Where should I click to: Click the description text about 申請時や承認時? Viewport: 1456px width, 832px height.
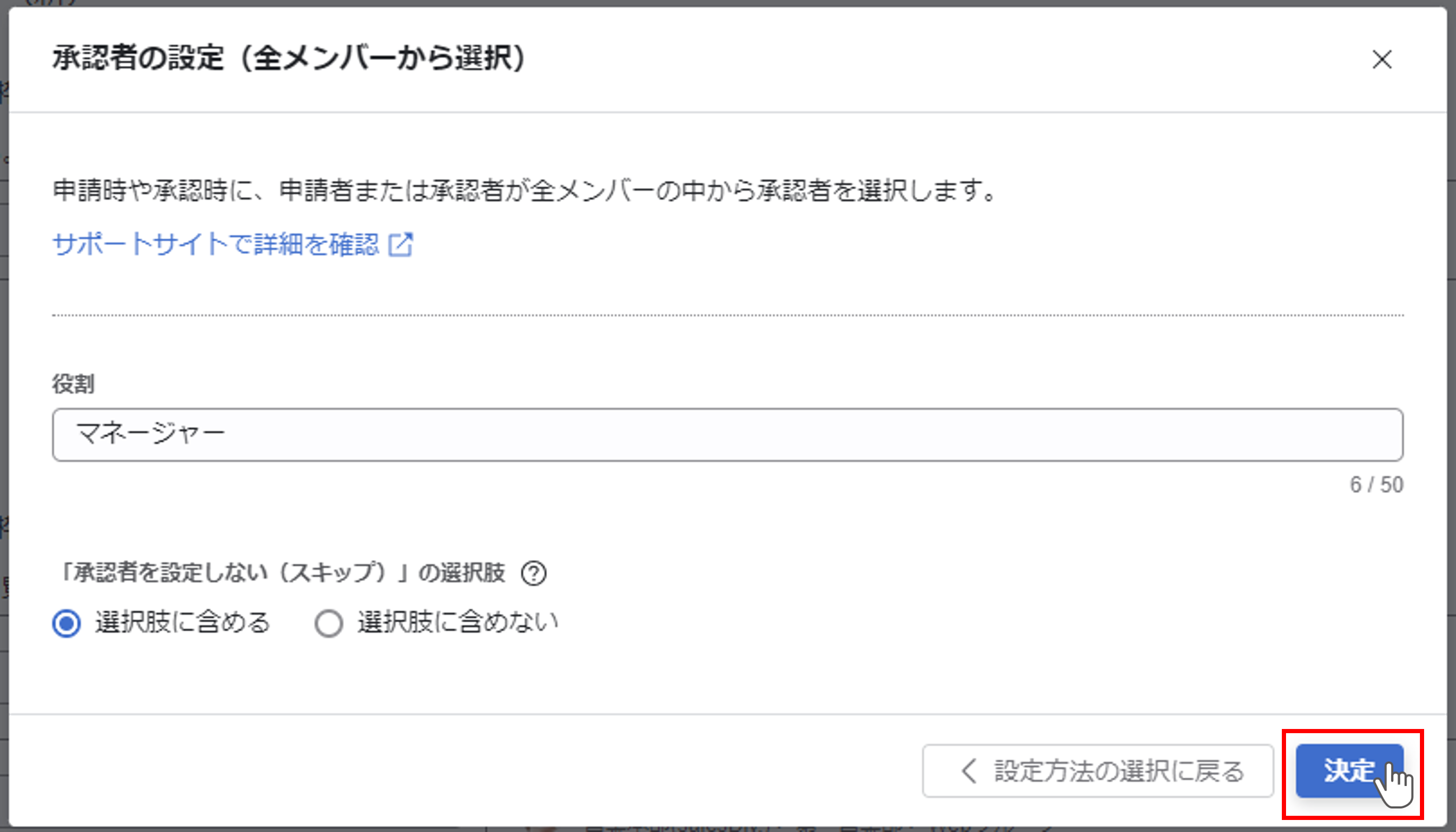coord(525,190)
